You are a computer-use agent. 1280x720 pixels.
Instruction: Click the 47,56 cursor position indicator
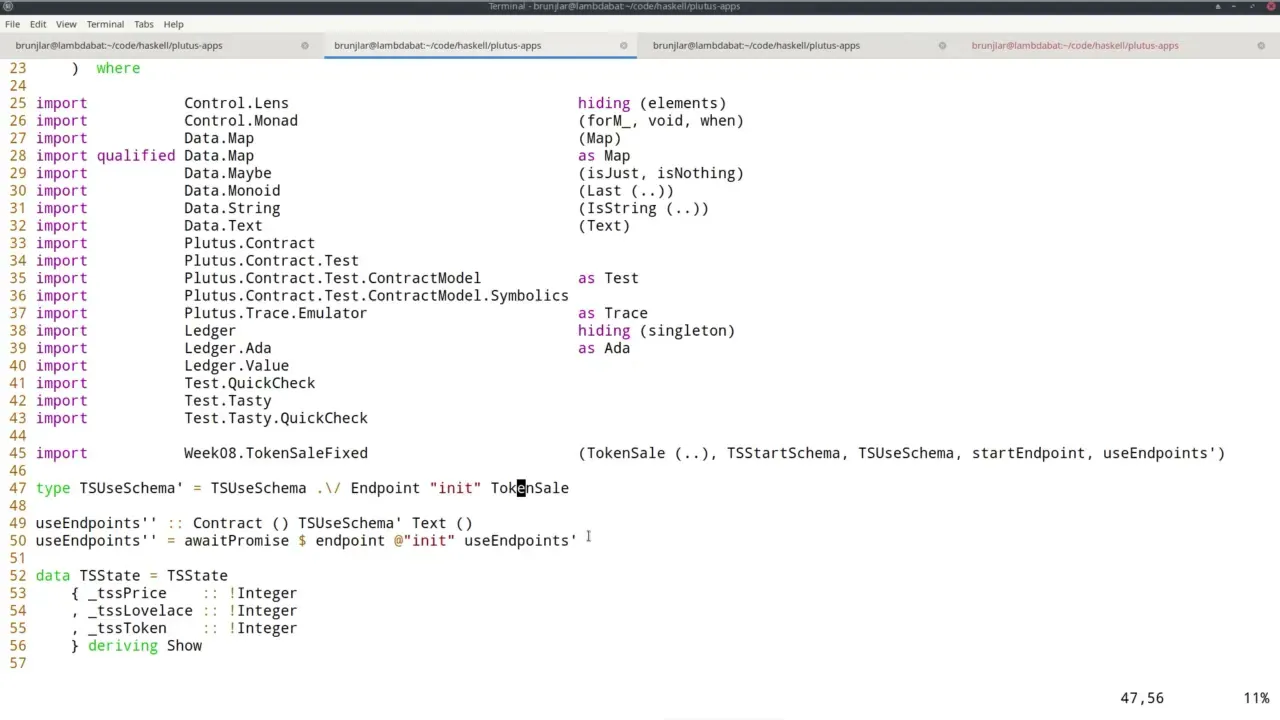coord(1141,697)
